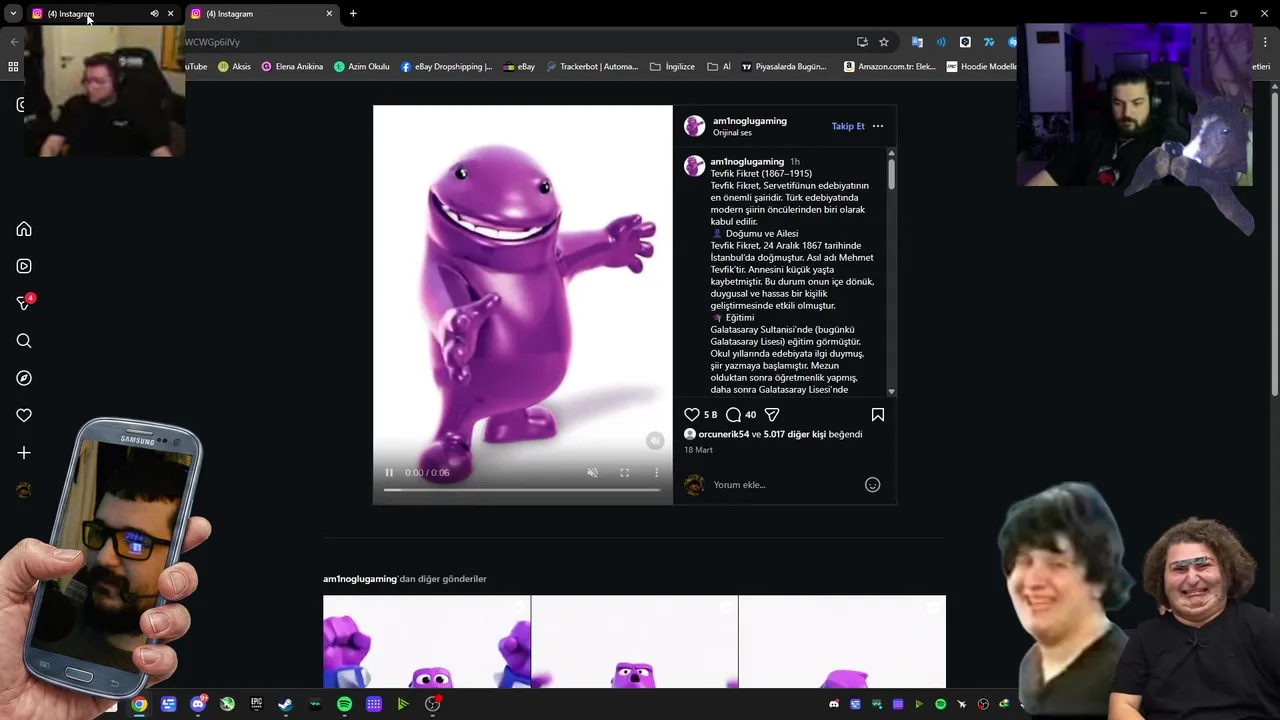The height and width of the screenshot is (720, 1280).
Task: Bookmark this page with star icon
Action: [884, 42]
